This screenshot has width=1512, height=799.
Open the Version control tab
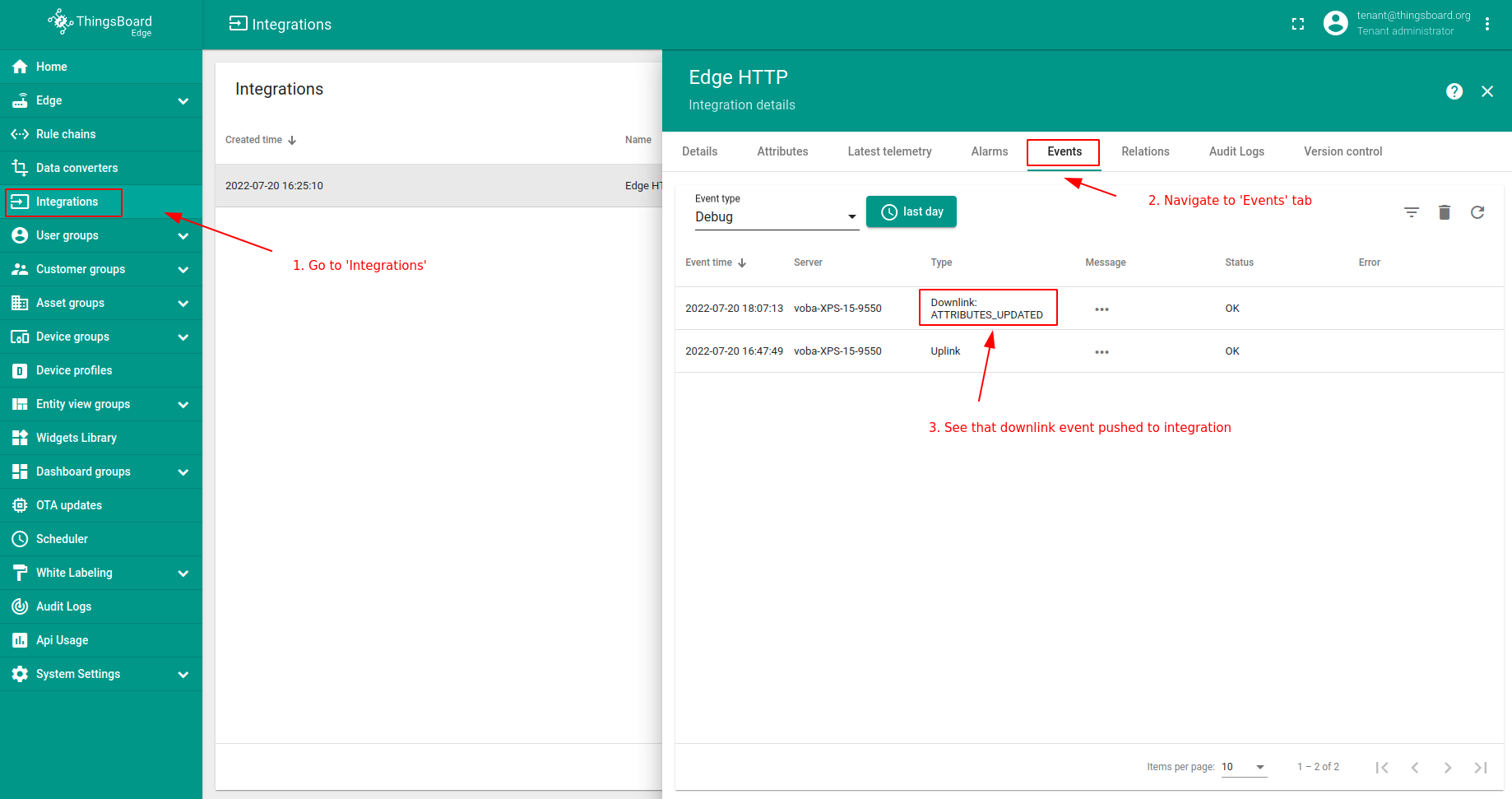[1343, 151]
